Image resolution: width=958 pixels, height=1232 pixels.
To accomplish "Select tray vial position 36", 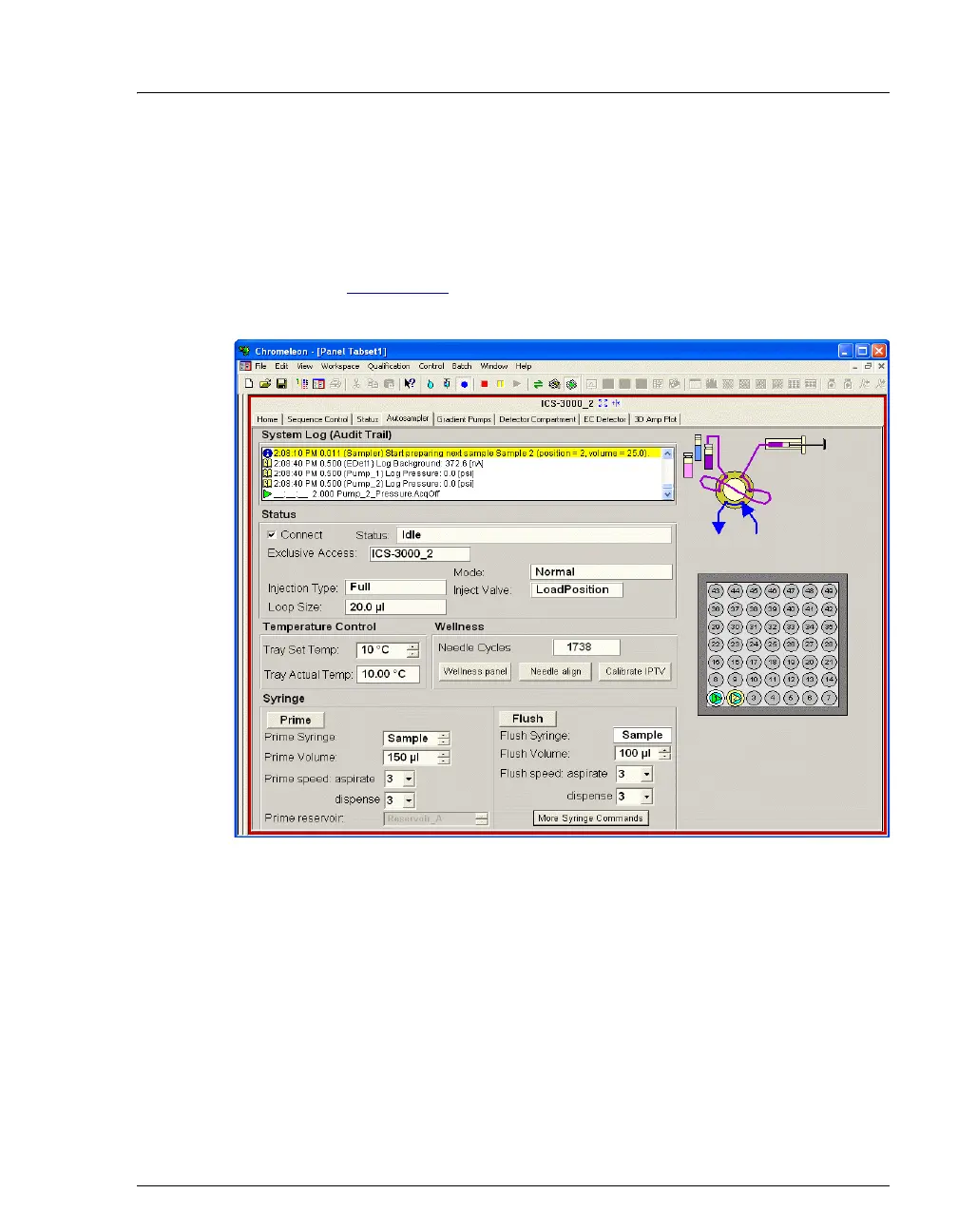I will [x=716, y=609].
